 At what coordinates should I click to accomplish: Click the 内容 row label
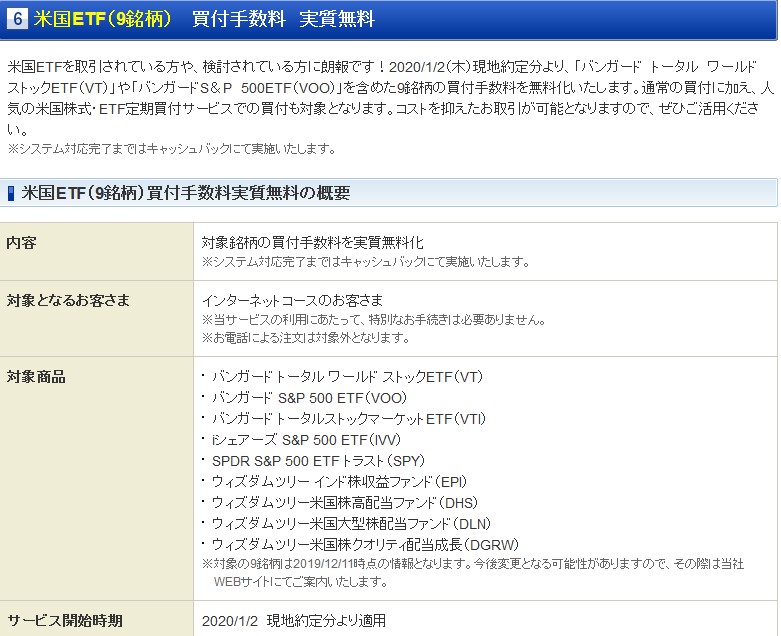21,243
